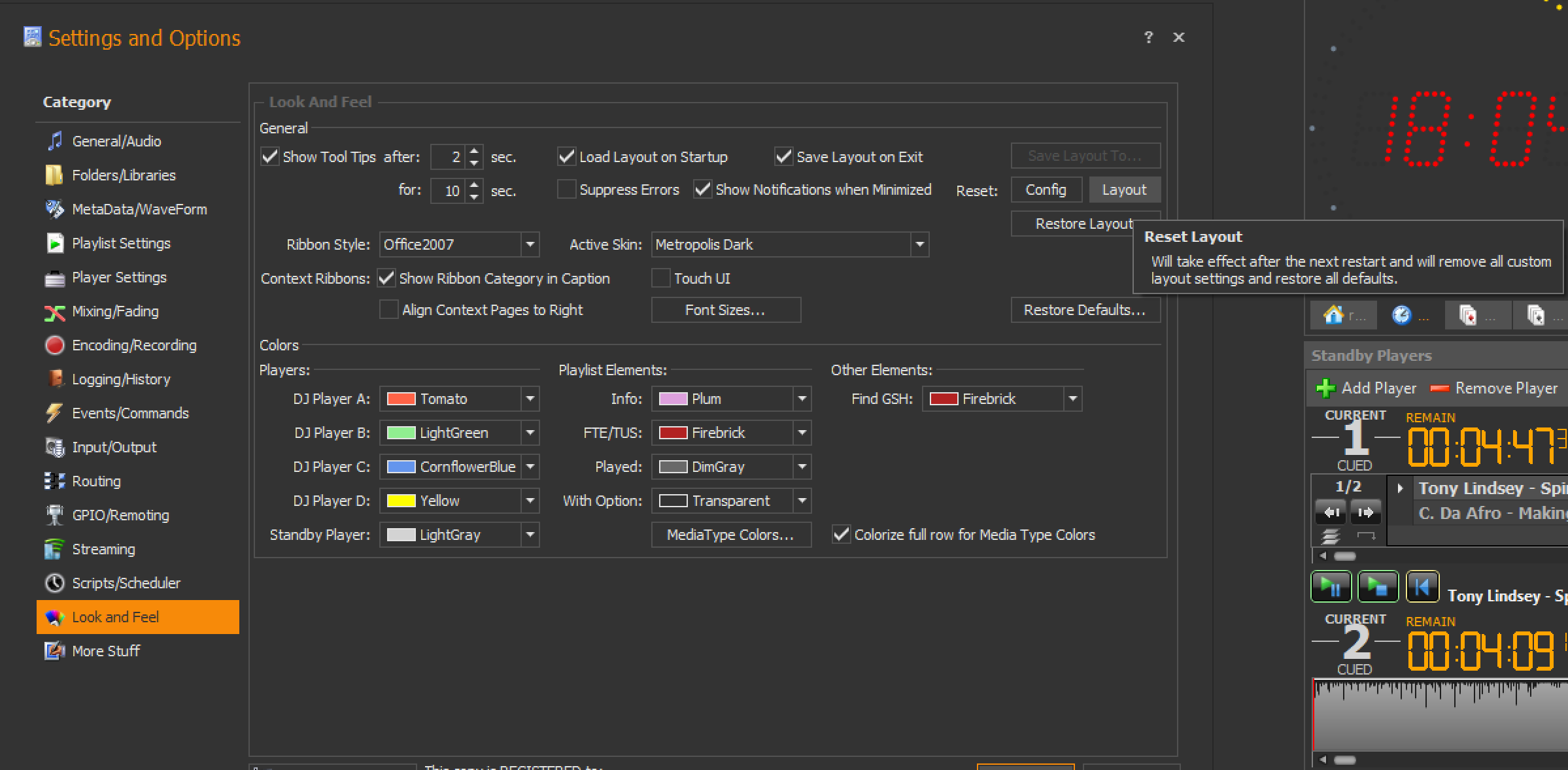Screen dimensions: 1568x770
Task: Click the Yellow swatch for DJ Player D
Action: [x=401, y=501]
